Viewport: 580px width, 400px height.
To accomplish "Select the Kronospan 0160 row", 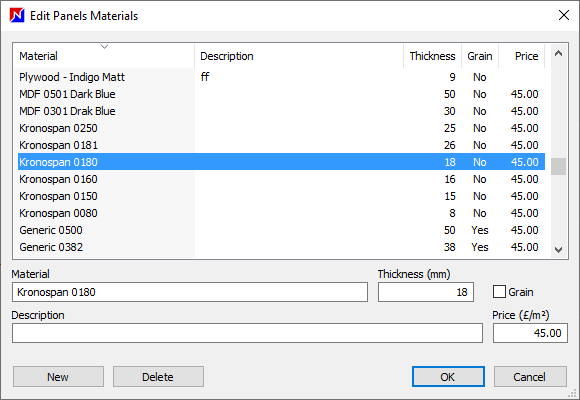I will click(x=281, y=179).
